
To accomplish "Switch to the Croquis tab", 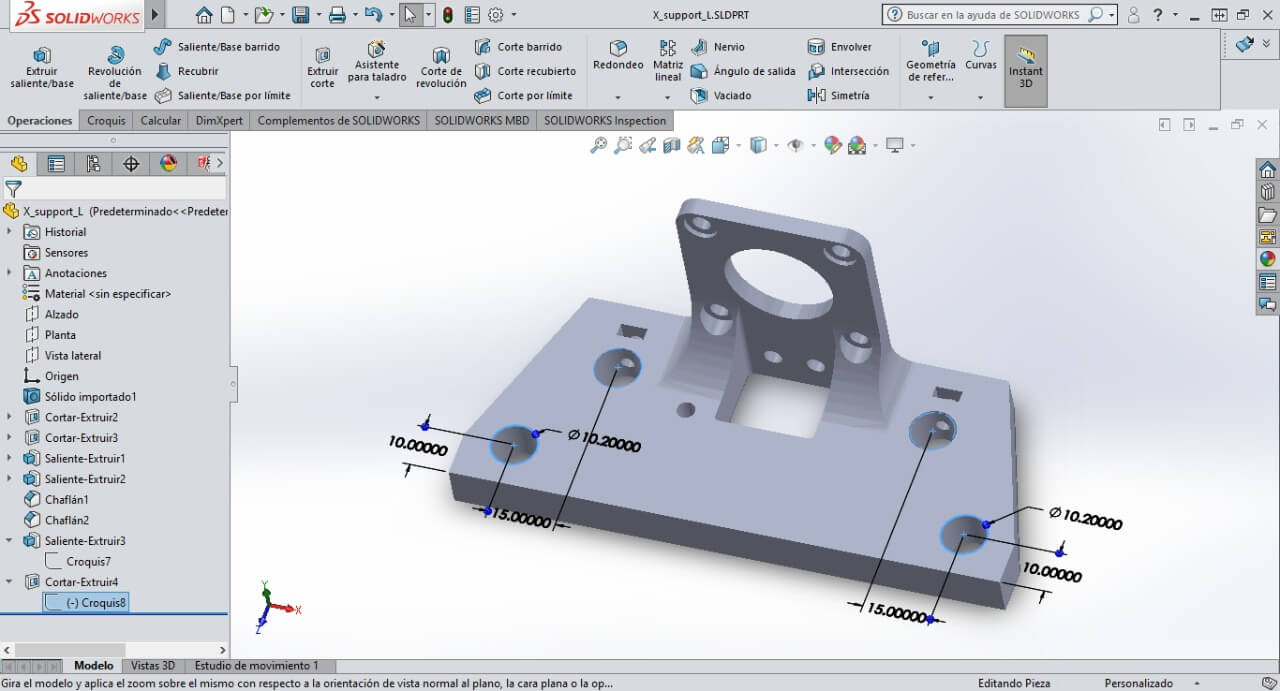I will click(x=106, y=120).
